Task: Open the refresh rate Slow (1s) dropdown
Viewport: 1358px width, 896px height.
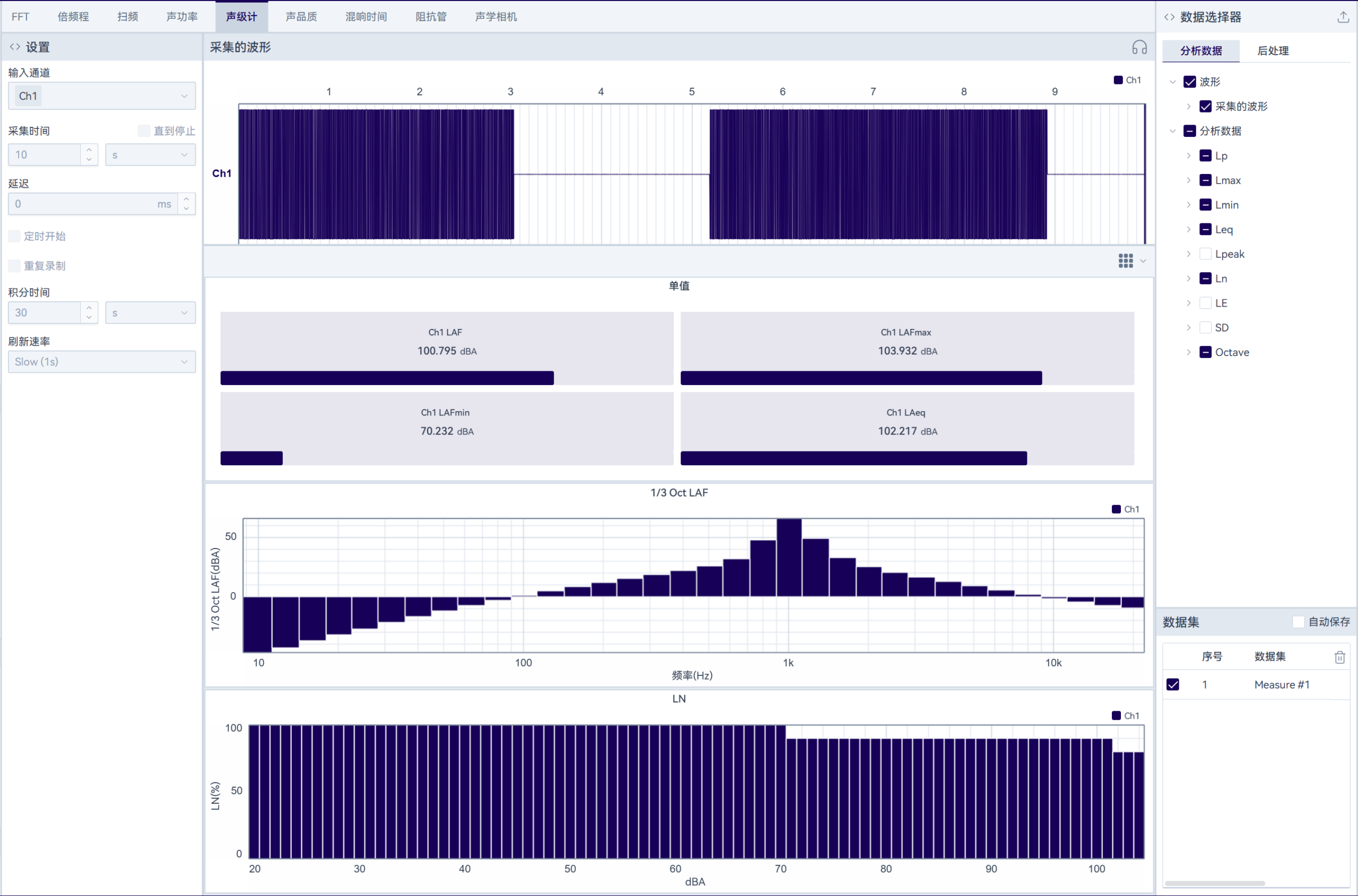Action: pos(102,362)
